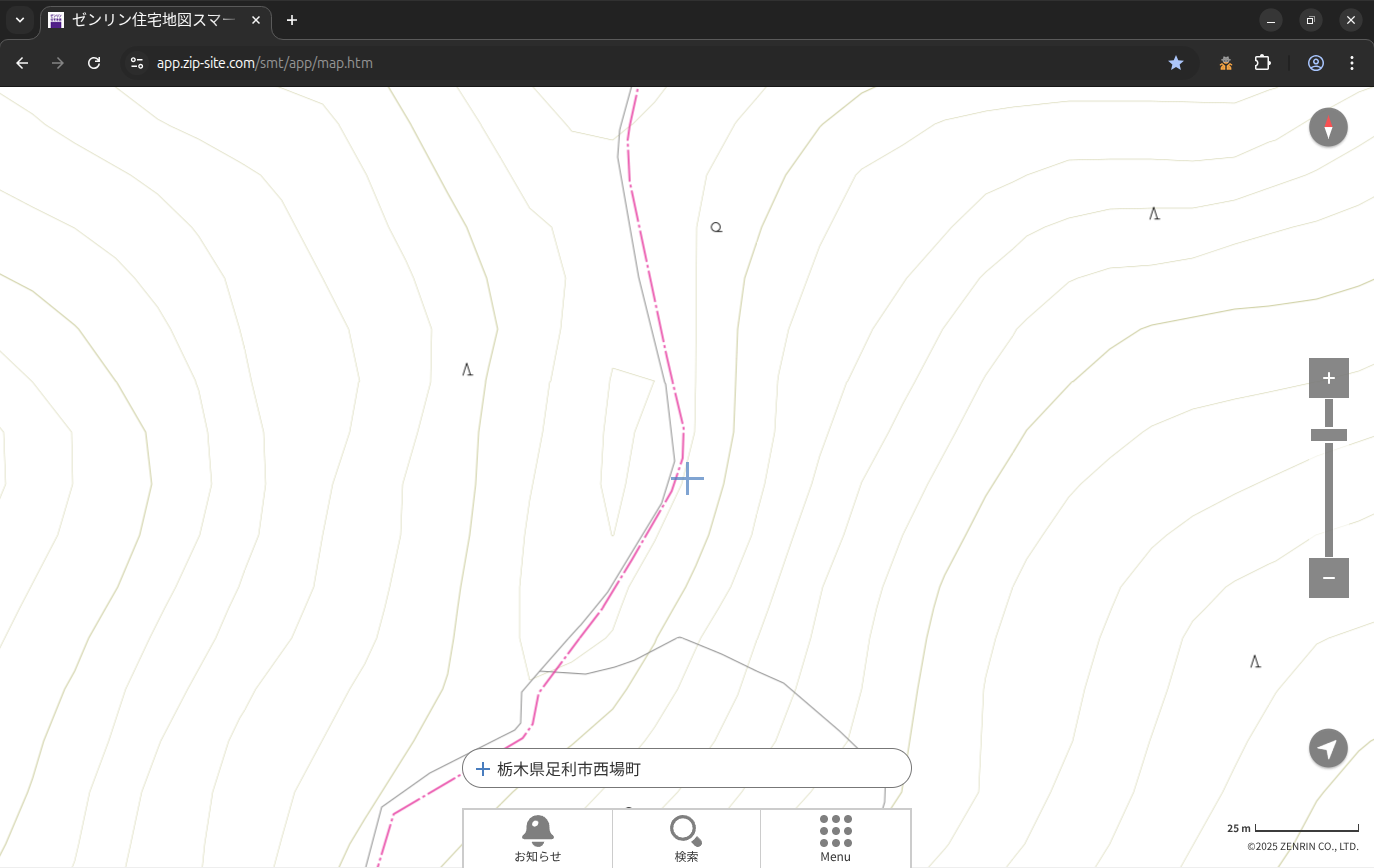The width and height of the screenshot is (1374, 868).
Task: Open the Chrome extensions puzzle icon
Action: tap(1262, 63)
